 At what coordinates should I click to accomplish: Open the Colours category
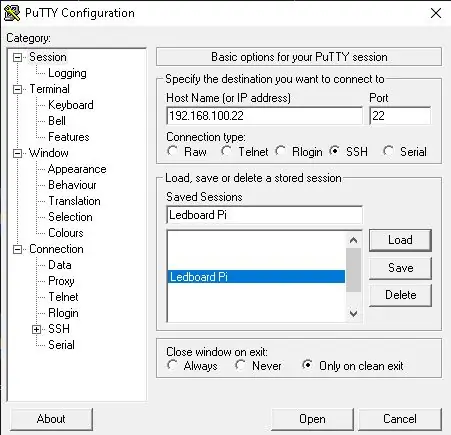[x=66, y=233]
